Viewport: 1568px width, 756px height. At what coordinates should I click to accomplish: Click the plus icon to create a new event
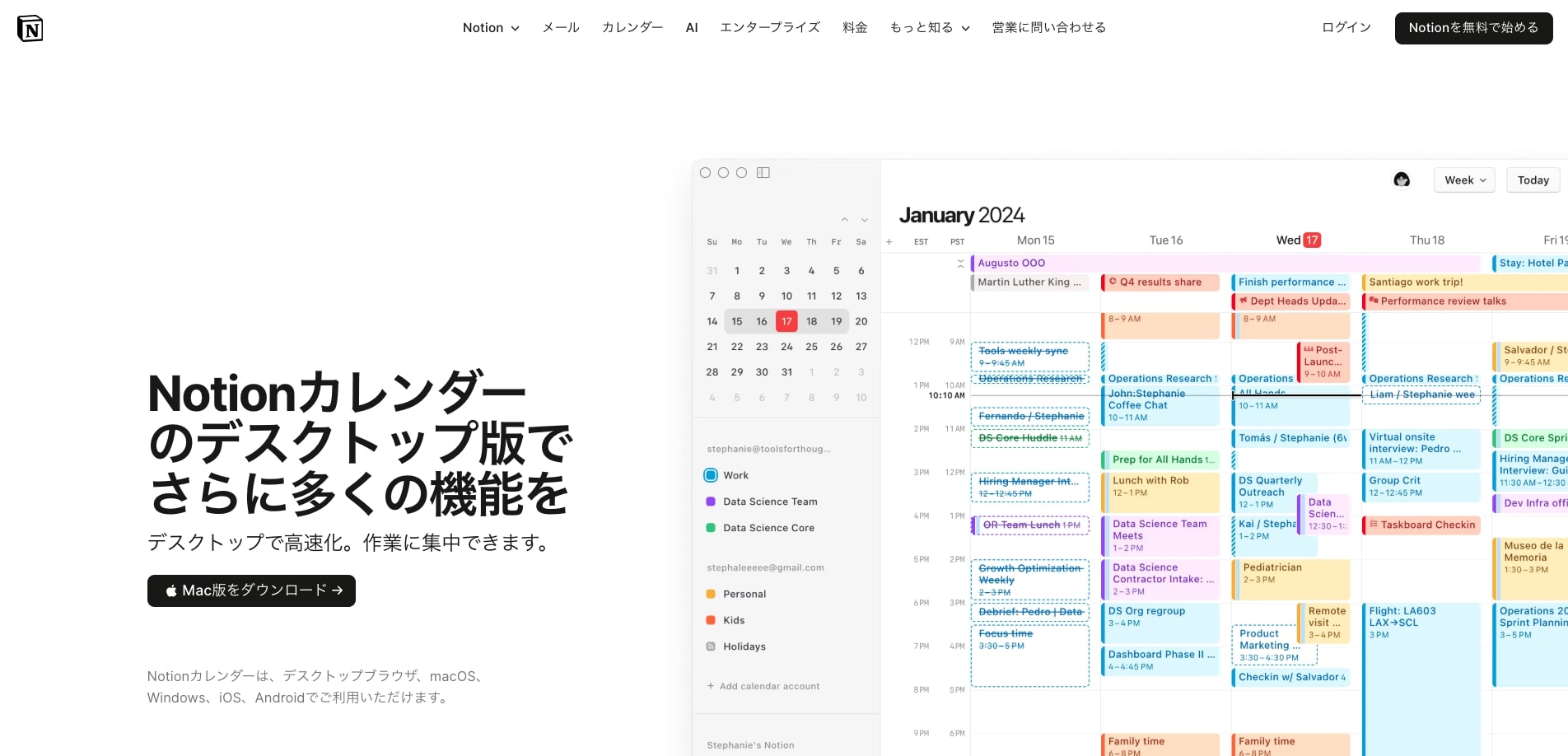889,241
